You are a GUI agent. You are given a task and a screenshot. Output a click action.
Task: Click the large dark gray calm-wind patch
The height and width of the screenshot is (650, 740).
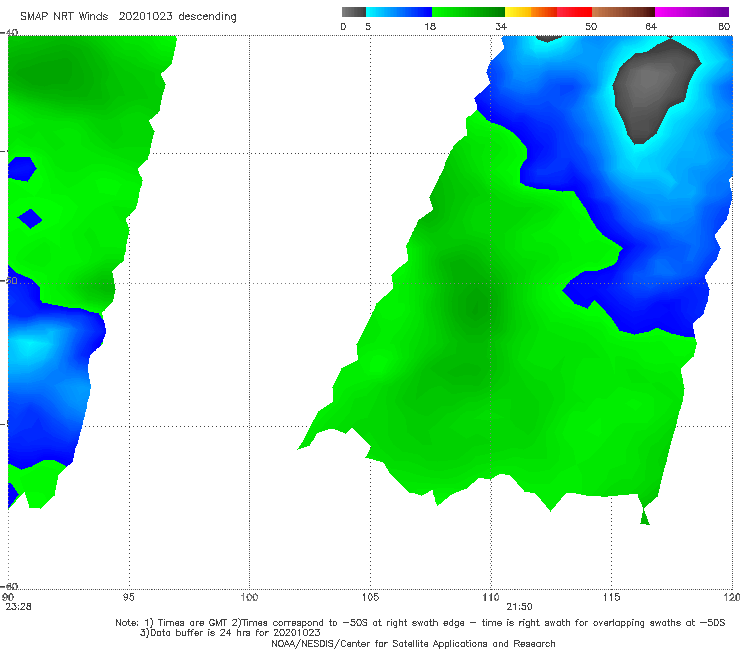(654, 90)
